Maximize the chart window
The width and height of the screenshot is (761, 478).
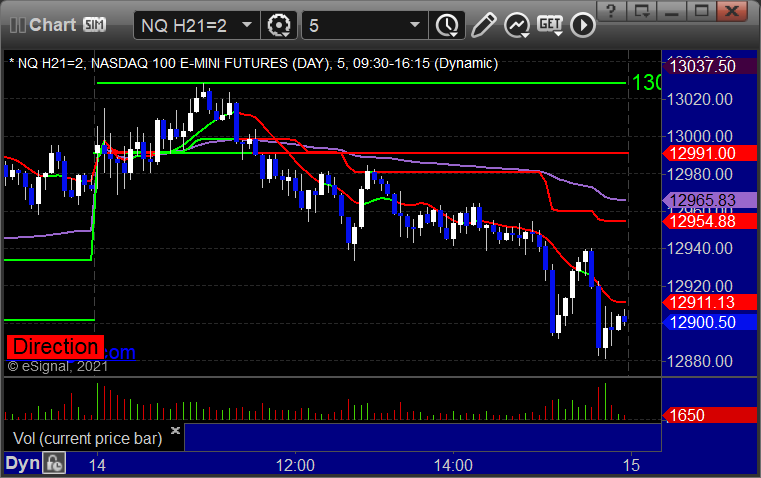point(702,11)
